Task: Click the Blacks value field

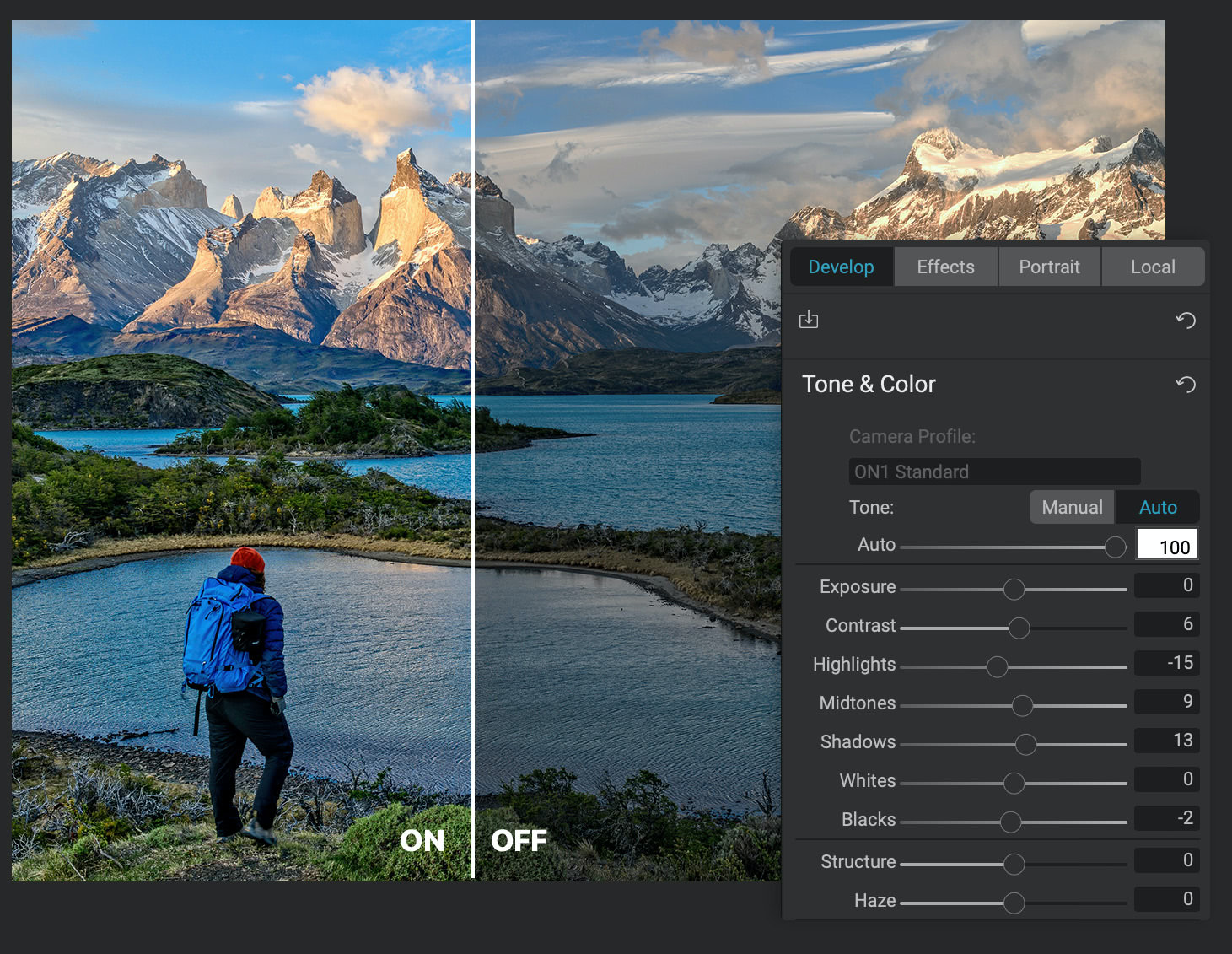Action: point(1166,818)
